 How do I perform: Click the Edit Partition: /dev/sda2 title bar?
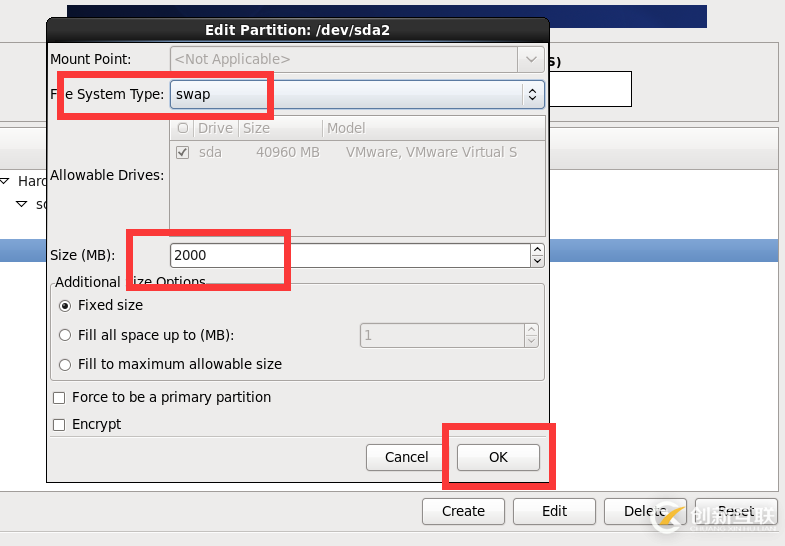click(297, 30)
